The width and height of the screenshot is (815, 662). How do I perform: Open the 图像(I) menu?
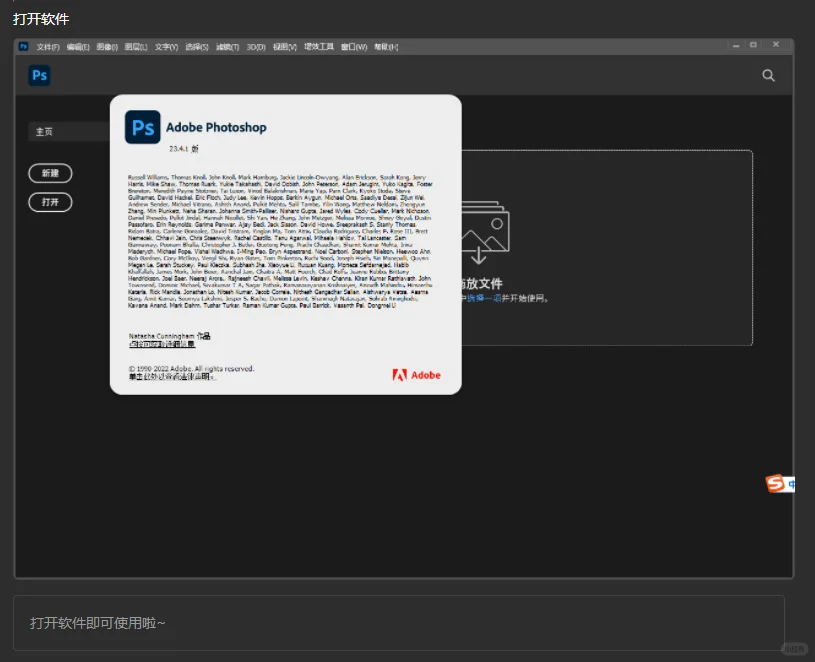tap(107, 47)
